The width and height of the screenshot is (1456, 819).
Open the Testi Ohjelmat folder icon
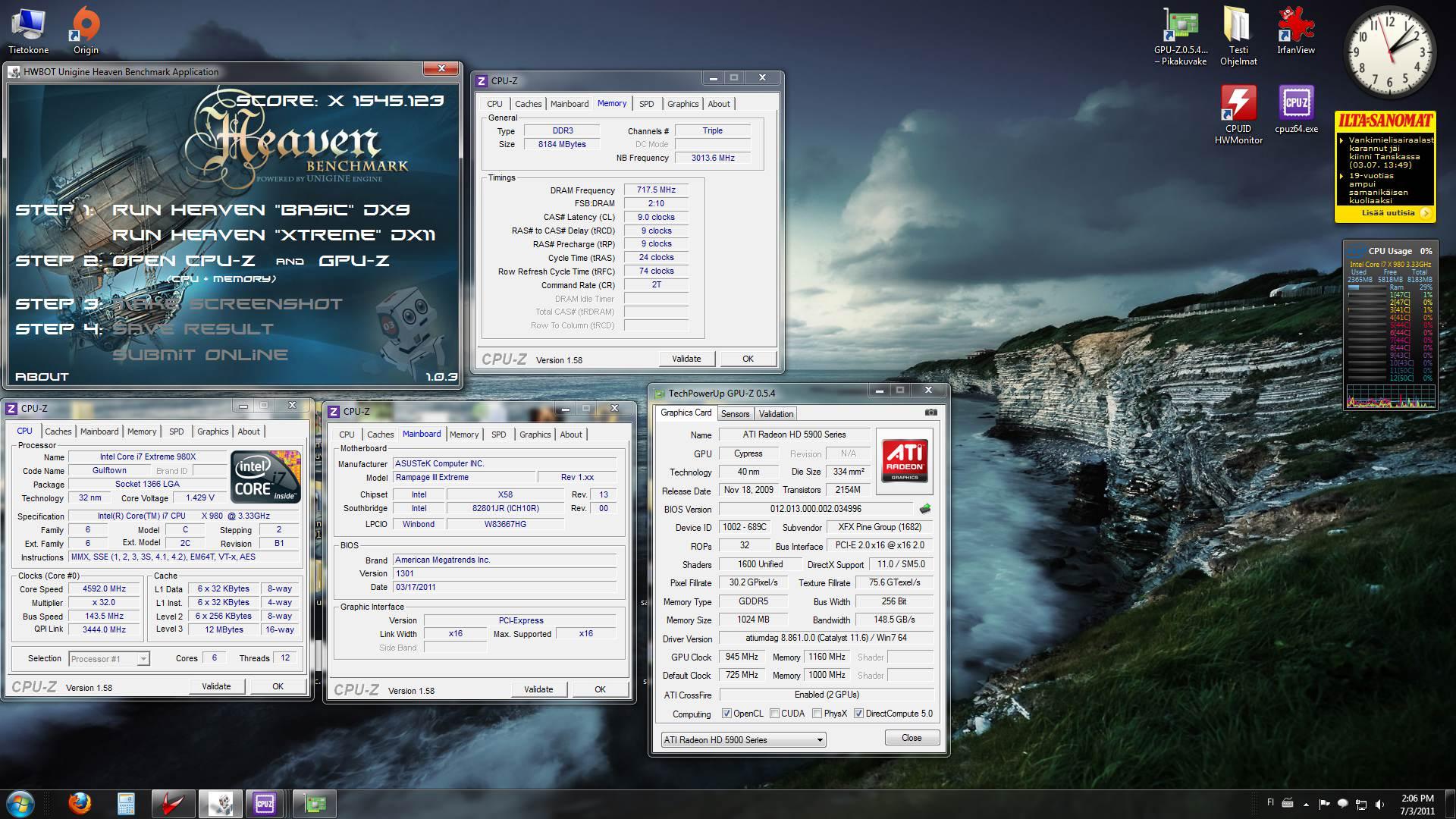[1238, 36]
